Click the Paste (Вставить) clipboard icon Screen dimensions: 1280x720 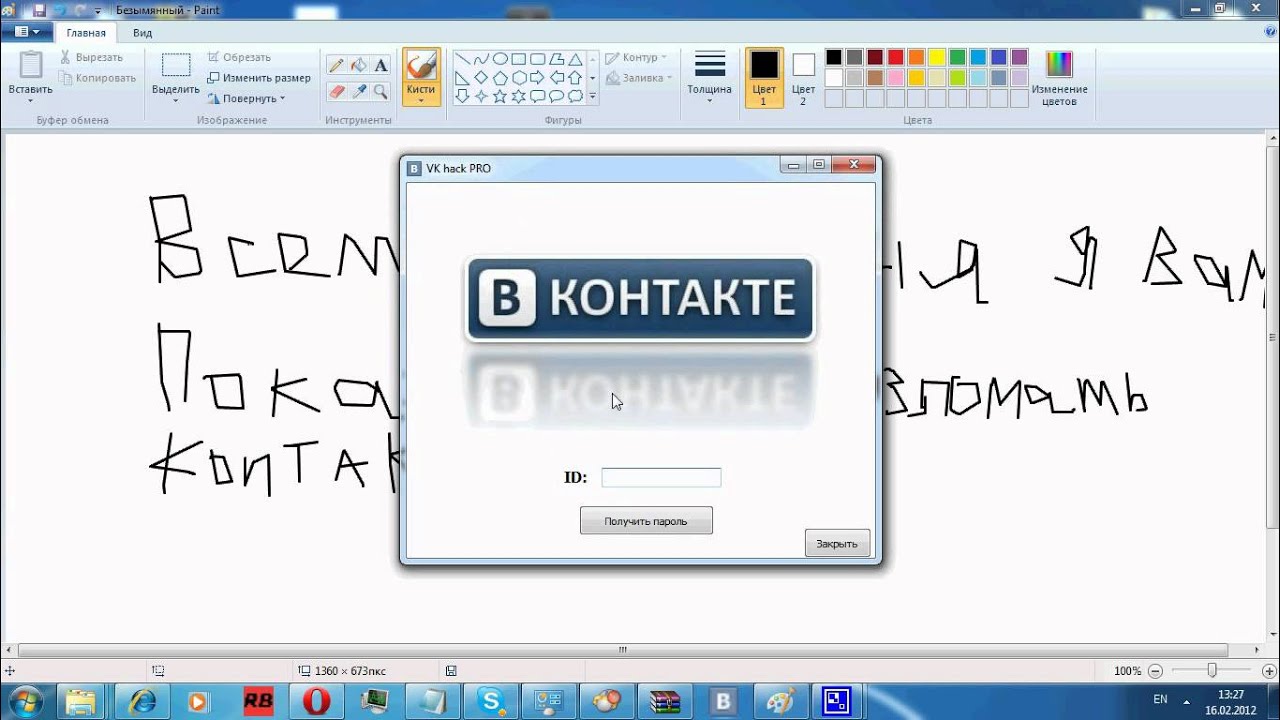[30, 66]
